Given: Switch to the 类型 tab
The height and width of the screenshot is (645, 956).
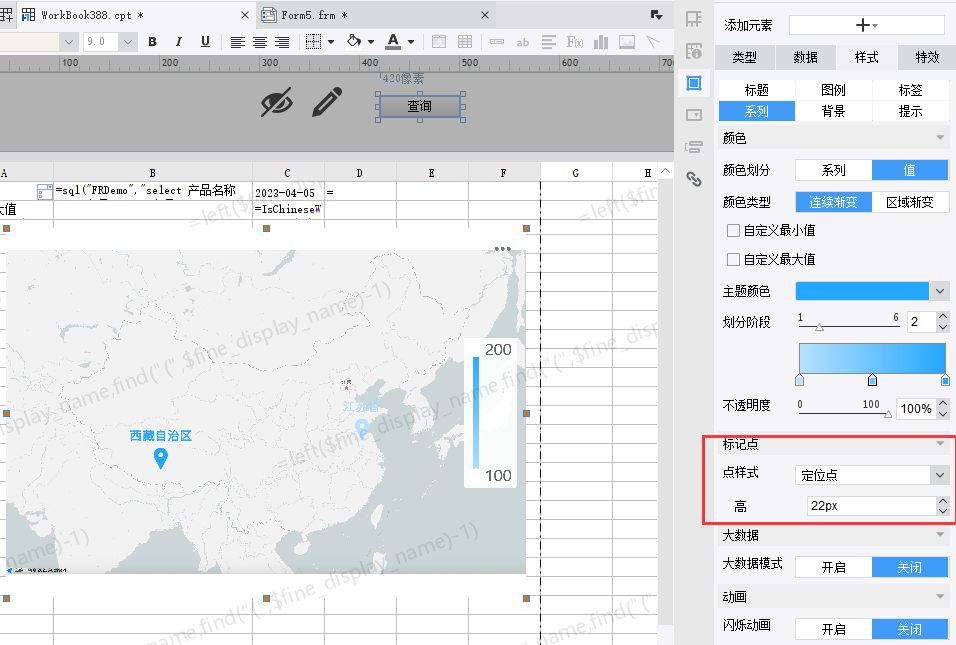Looking at the screenshot, I should point(744,57).
